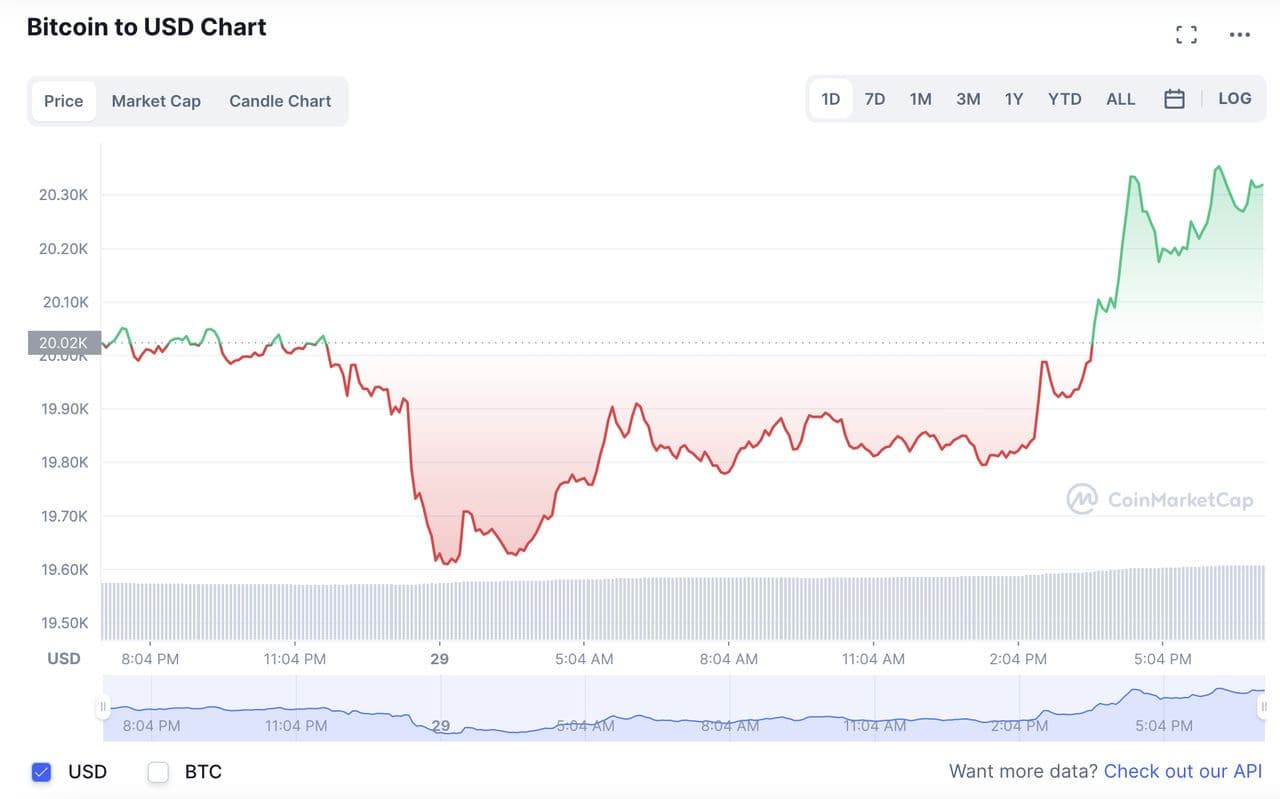Select the YTD time range
The image size is (1280, 799).
(x=1064, y=99)
